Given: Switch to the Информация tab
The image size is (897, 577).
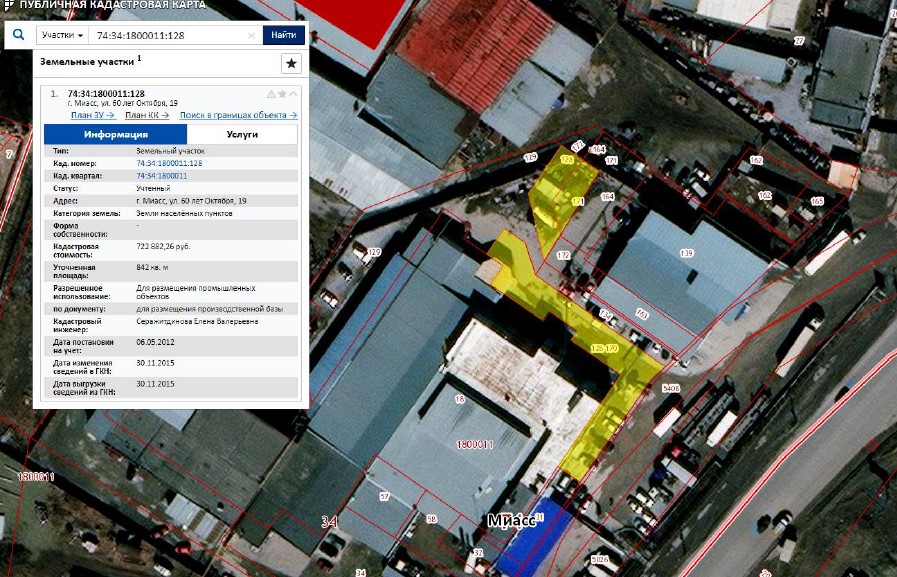Looking at the screenshot, I should point(115,134).
